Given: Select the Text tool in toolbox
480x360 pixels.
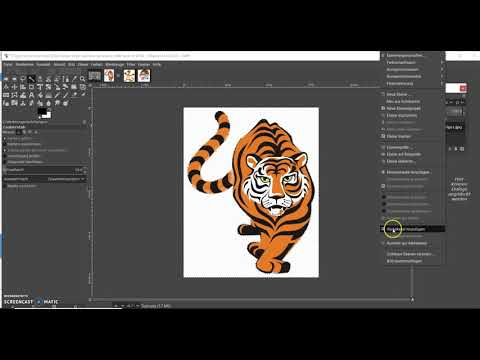Looking at the screenshot, I should coord(31,95).
